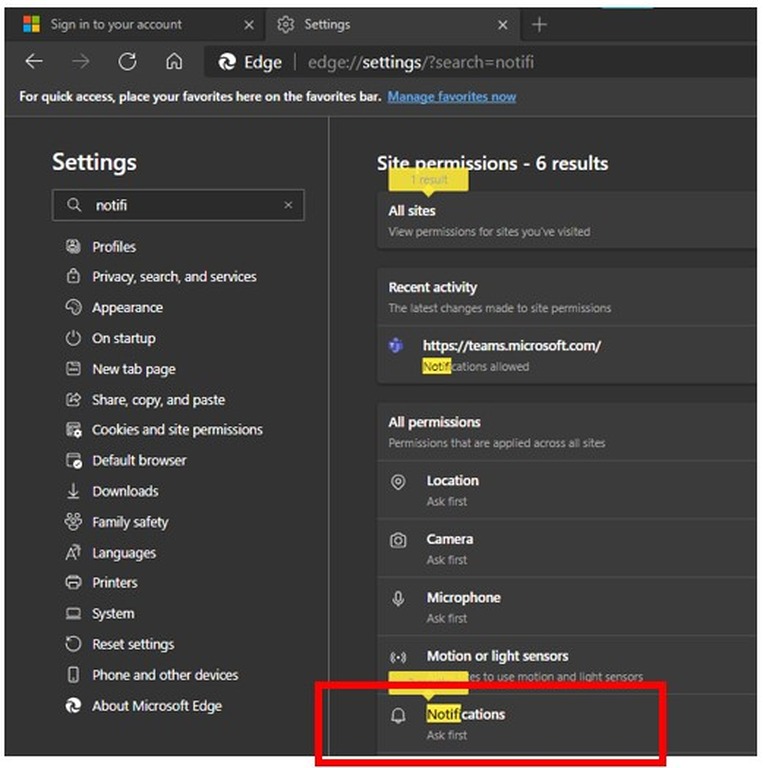Click the Notifications bell icon

click(x=398, y=715)
